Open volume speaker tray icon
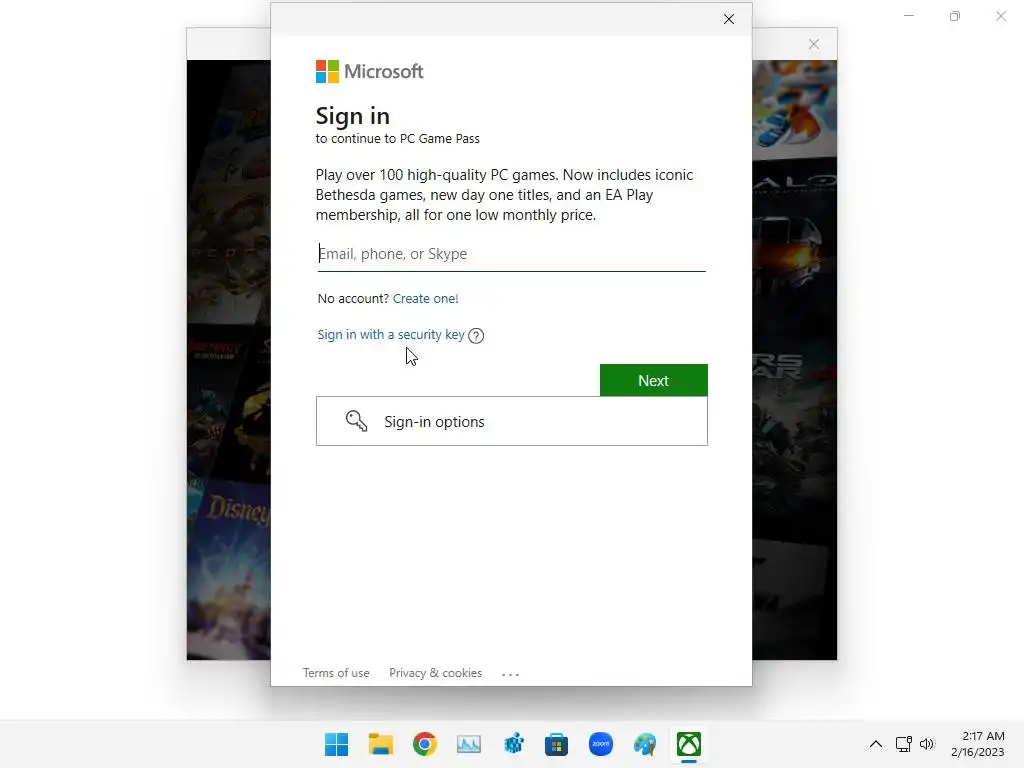The image size is (1024, 768). point(927,744)
